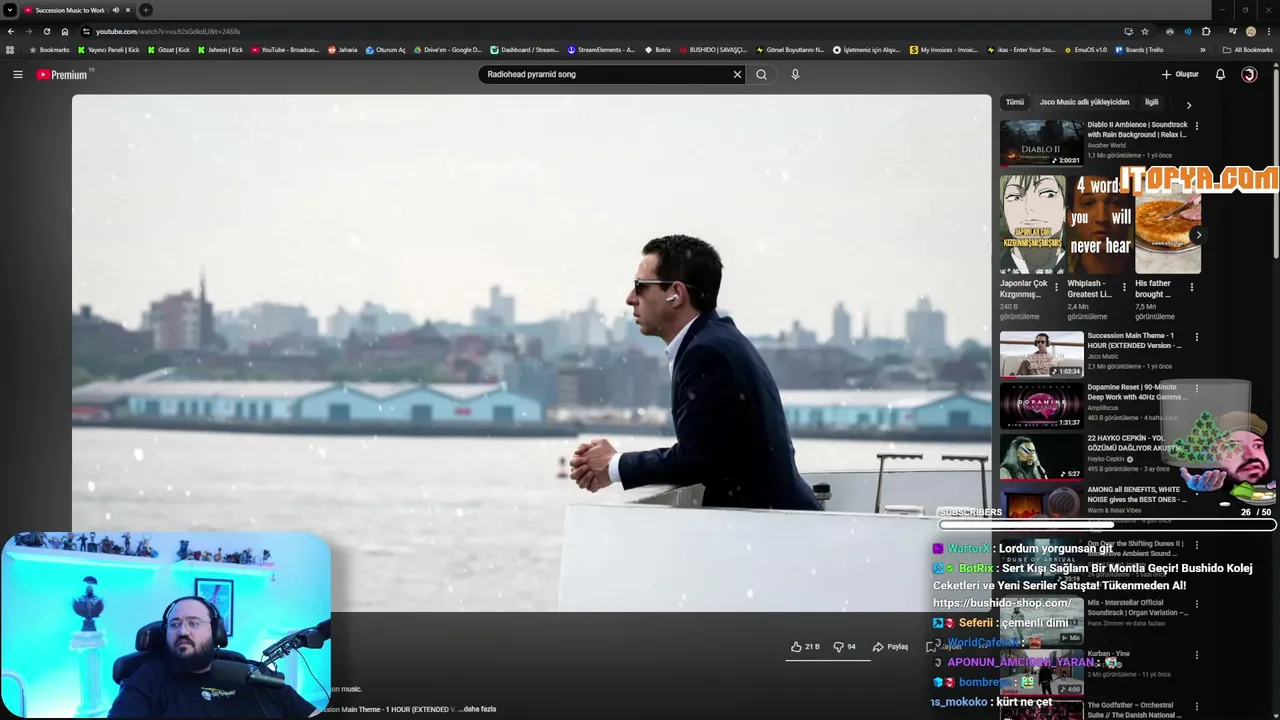Expand description with ...daha fazla
Image resolution: width=1280 pixels, height=720 pixels.
477,709
